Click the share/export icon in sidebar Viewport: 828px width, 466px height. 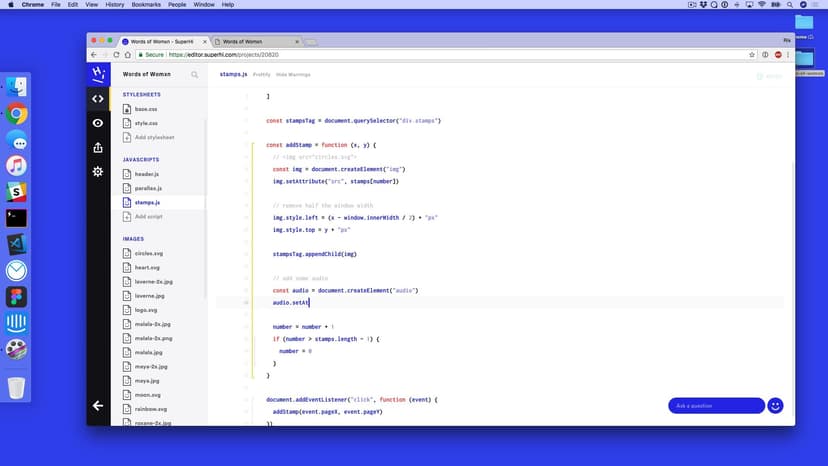[x=97, y=147]
